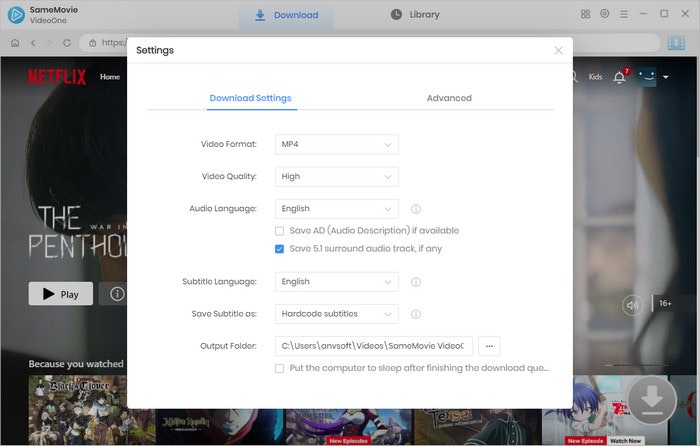This screenshot has width=700, height=446.
Task: Browse output folder with ellipsis button
Action: [x=489, y=346]
